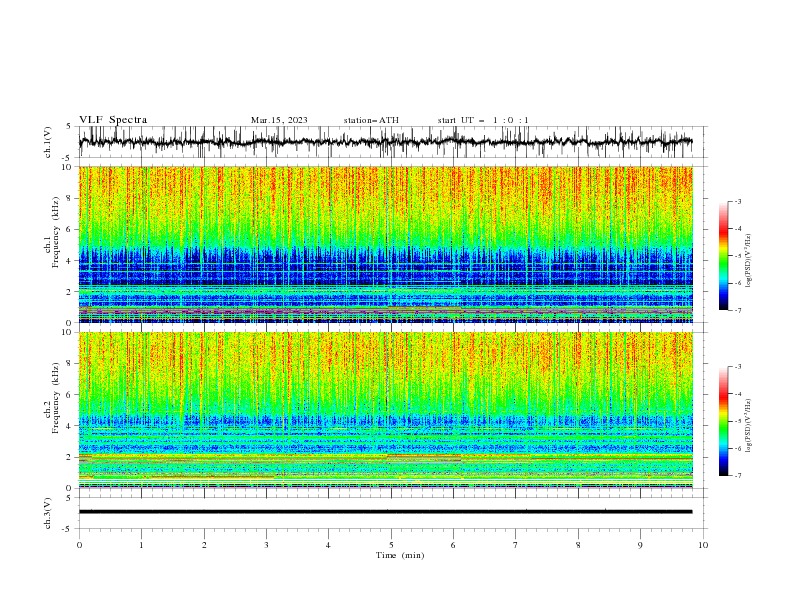Click the ch.1 waveform trace plot
Image resolution: width=792 pixels, height=612 pixels.
point(386,142)
